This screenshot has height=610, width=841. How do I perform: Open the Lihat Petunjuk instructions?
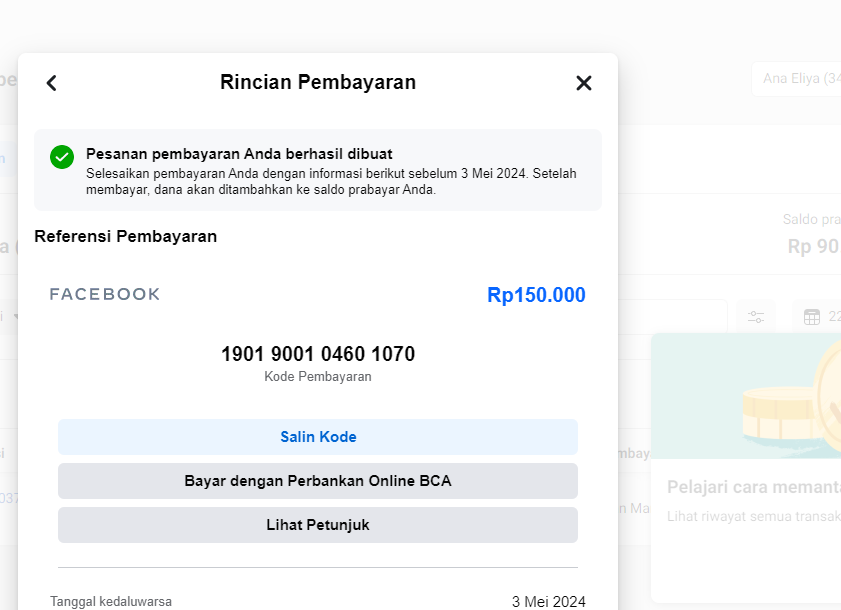[318, 525]
